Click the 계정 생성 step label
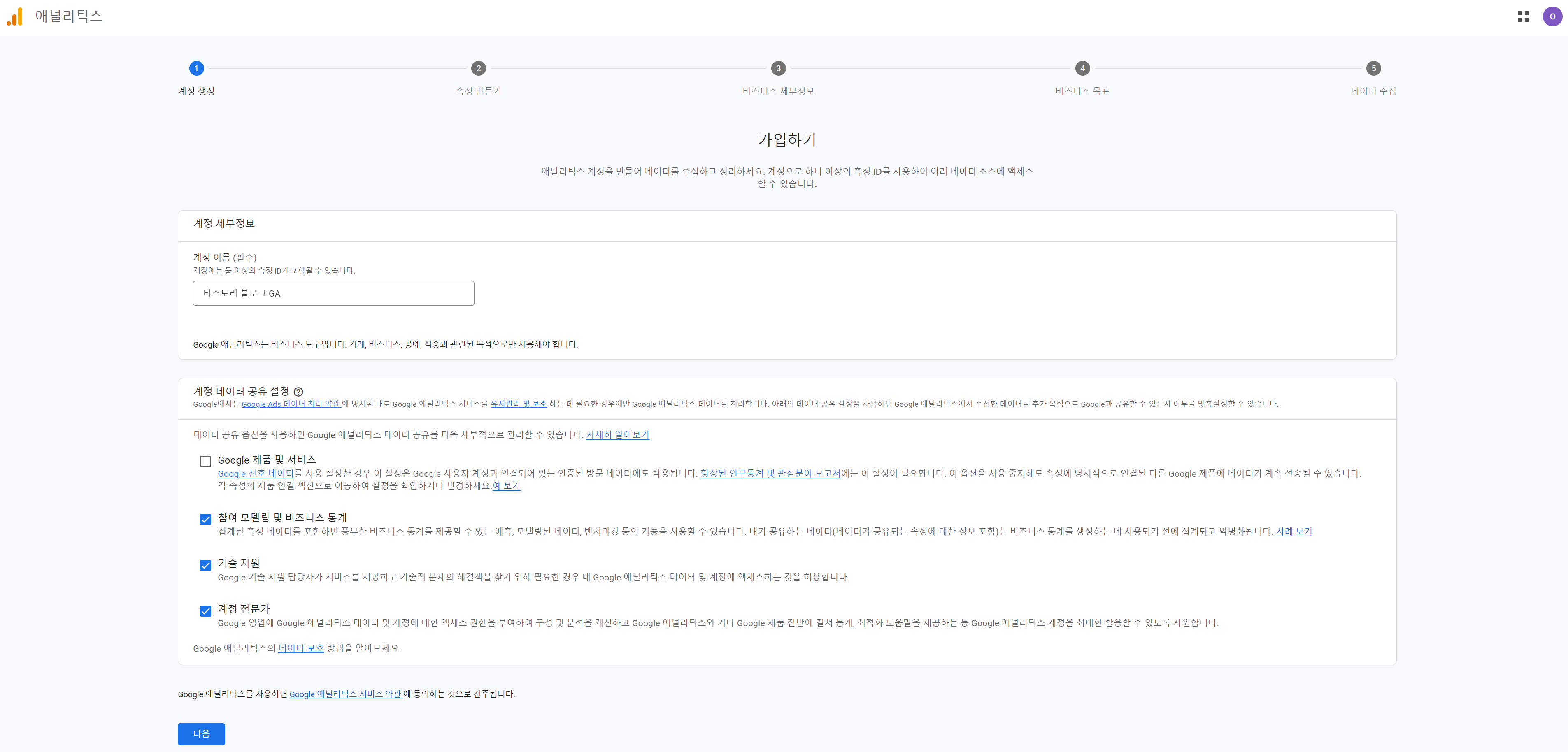The image size is (1568, 752). (196, 91)
